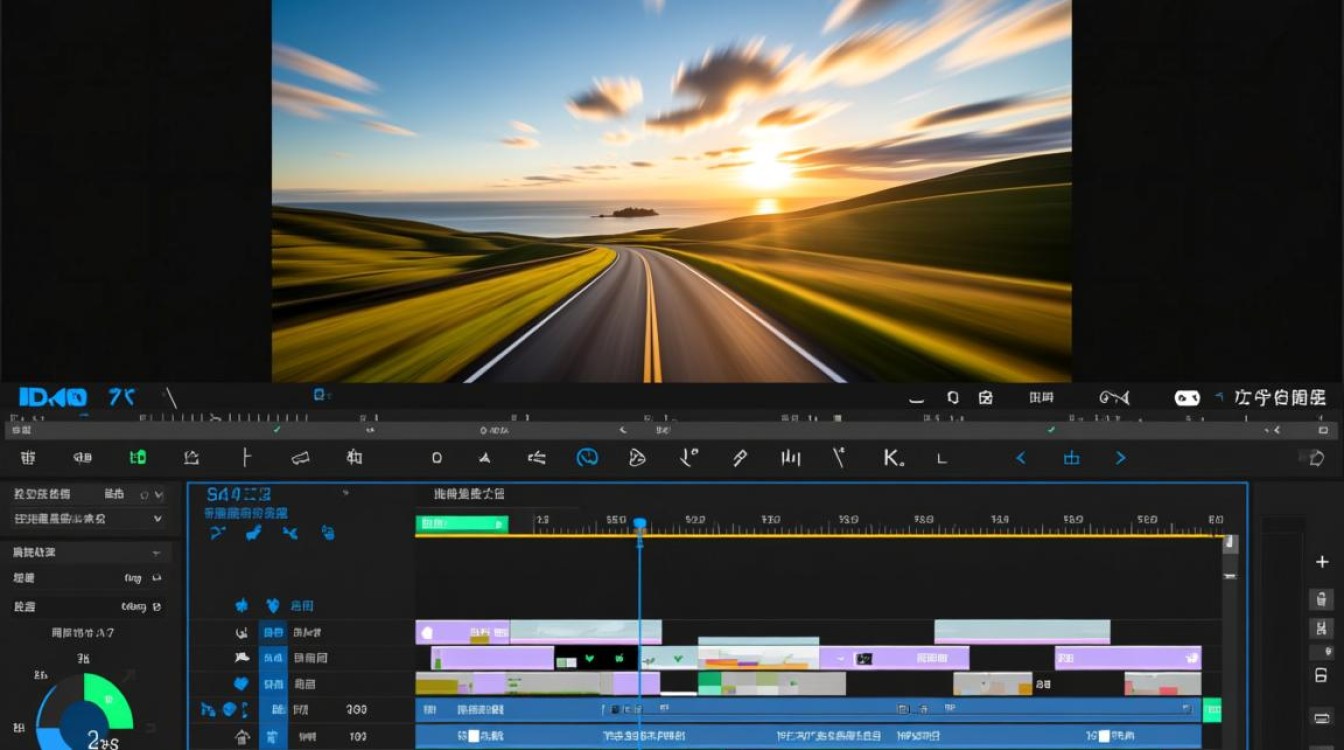Viewport: 1344px width, 750px height.
Task: Click the blue right arrow in the toolbar
Action: (1120, 458)
